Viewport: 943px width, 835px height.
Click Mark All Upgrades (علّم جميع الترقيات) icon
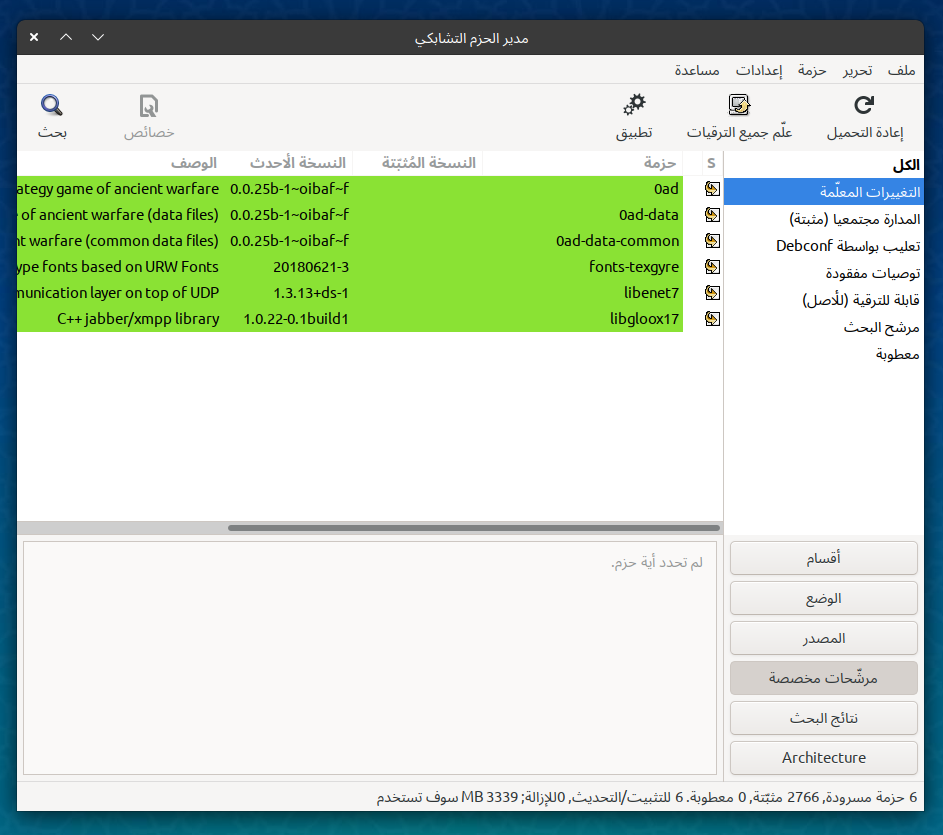click(739, 106)
